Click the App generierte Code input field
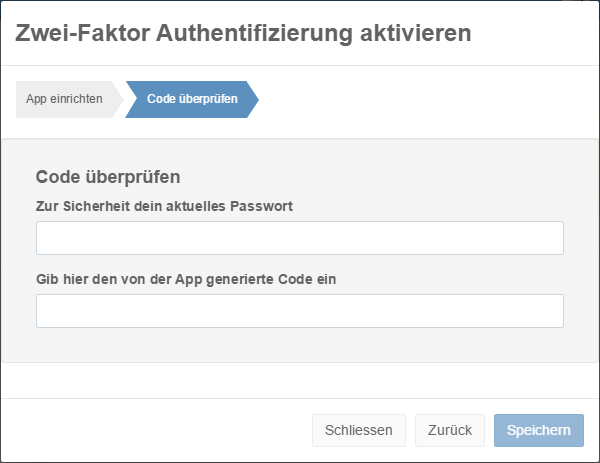 pos(299,311)
